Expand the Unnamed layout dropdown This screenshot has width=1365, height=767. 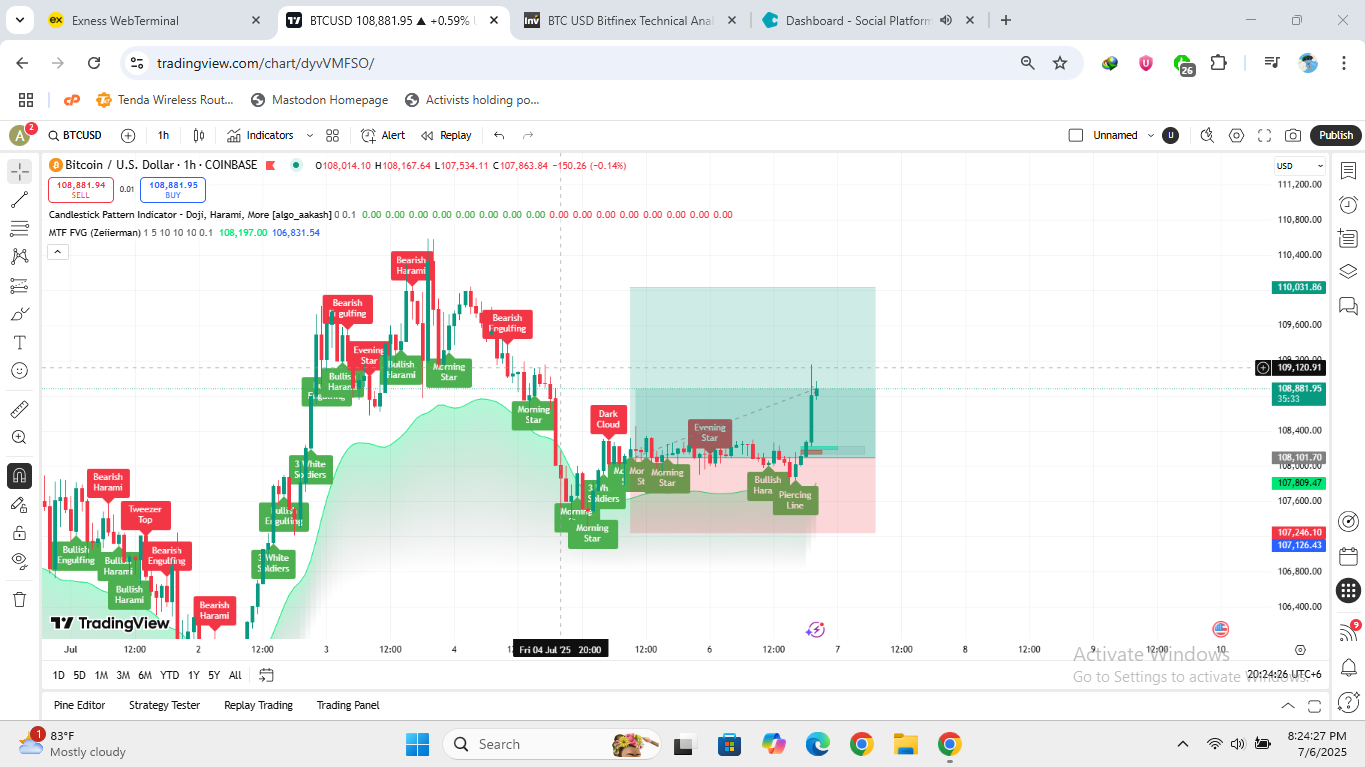coord(1150,135)
